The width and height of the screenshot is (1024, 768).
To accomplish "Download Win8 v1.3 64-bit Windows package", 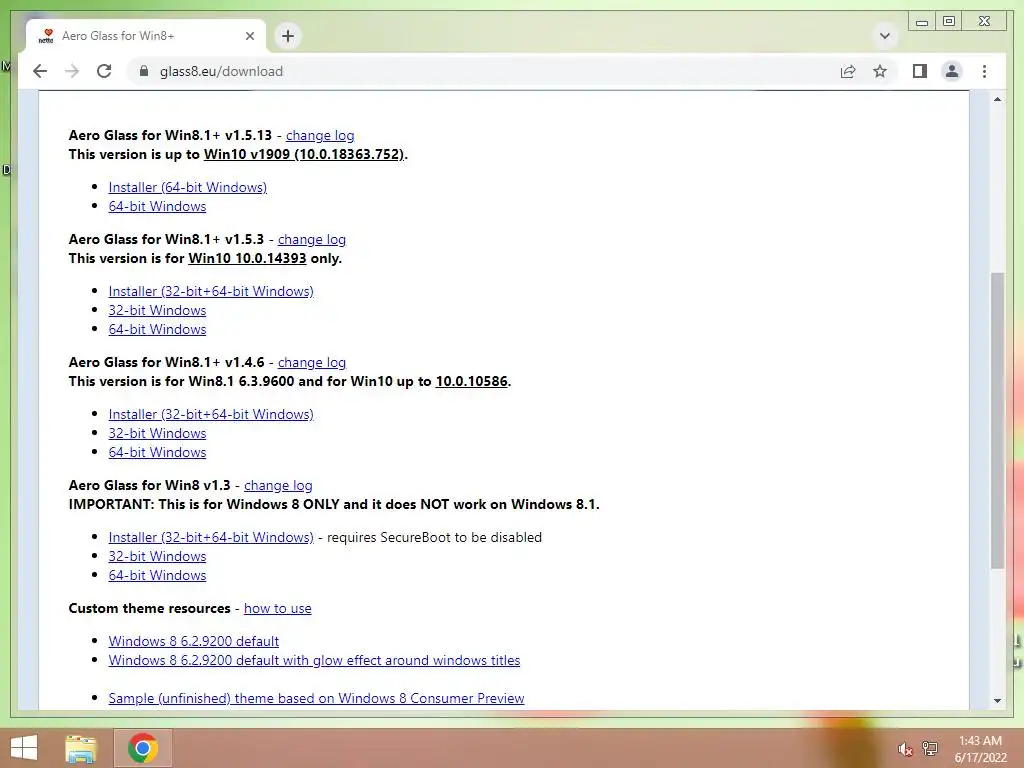I will pyautogui.click(x=157, y=575).
